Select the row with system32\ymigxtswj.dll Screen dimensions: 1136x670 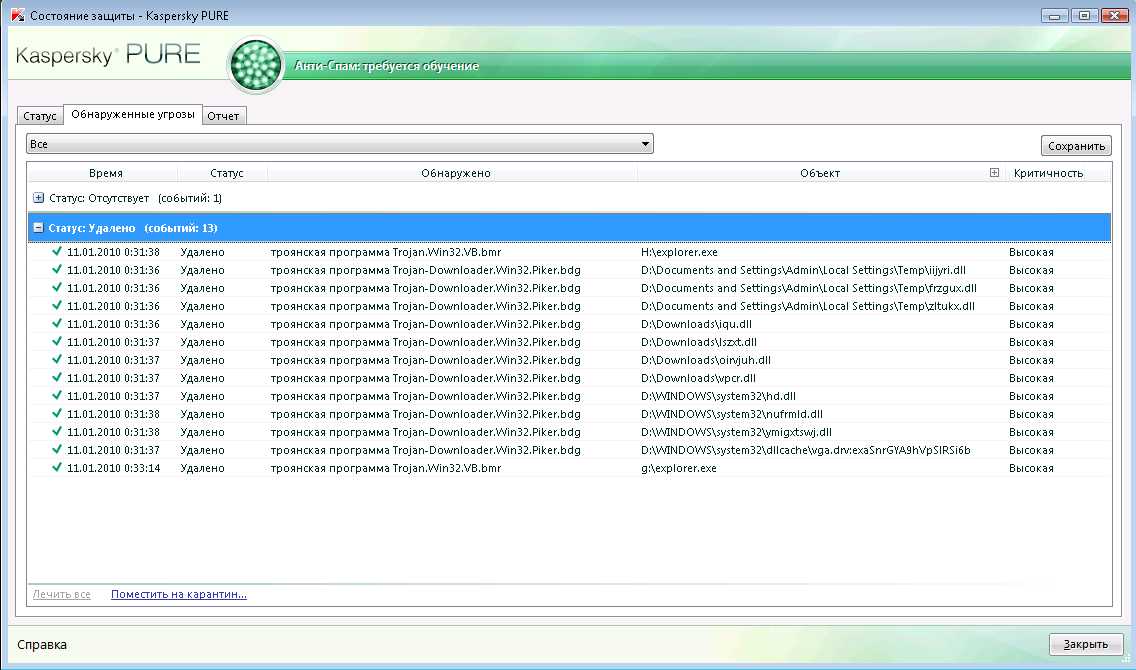tap(569, 432)
